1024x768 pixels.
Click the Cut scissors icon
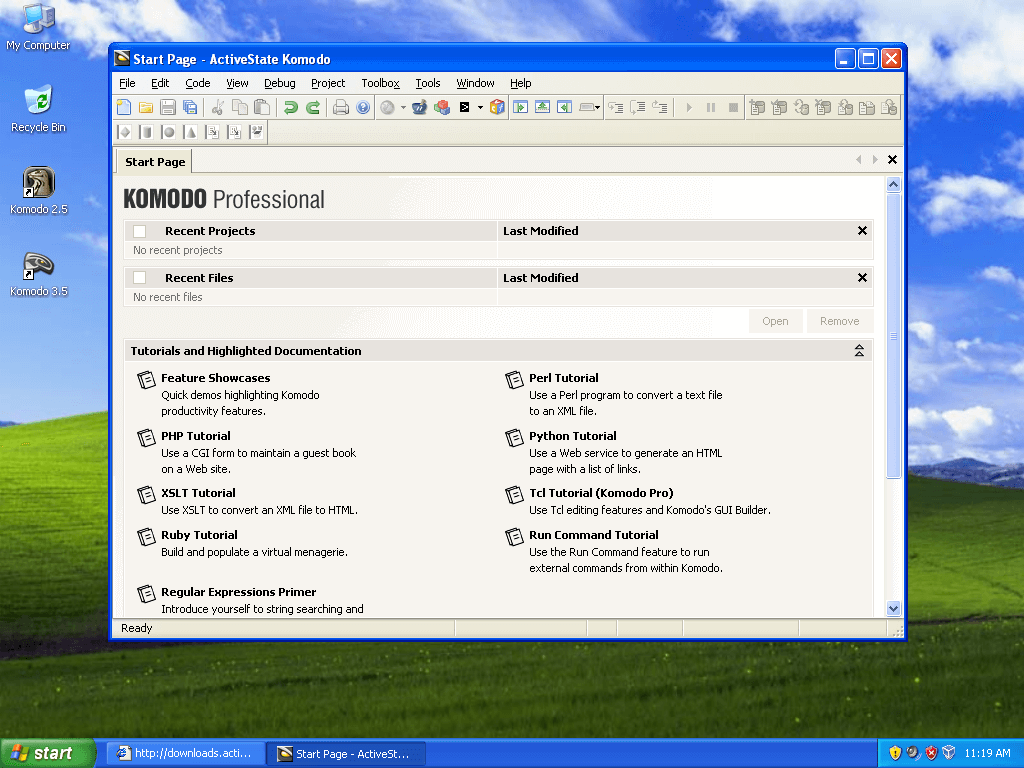tap(218, 107)
